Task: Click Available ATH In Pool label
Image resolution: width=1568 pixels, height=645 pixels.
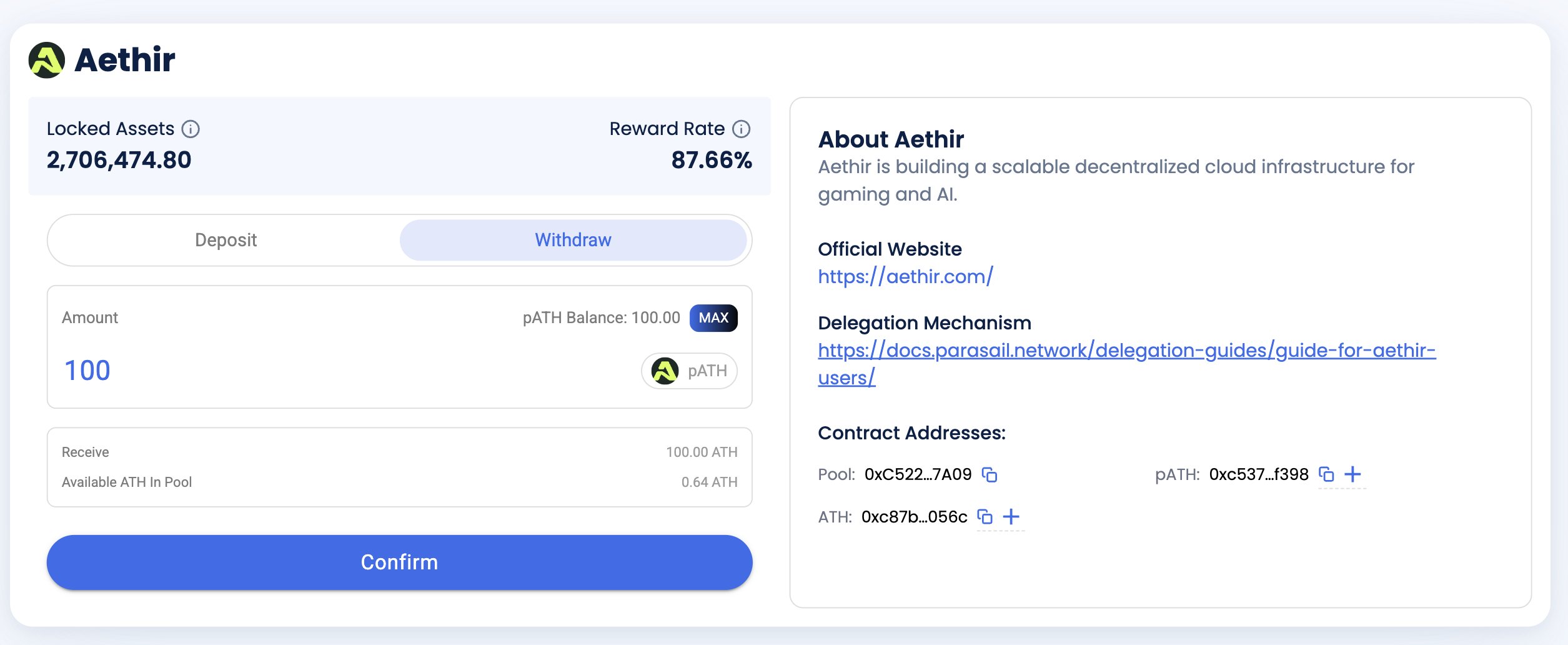Action: [127, 482]
